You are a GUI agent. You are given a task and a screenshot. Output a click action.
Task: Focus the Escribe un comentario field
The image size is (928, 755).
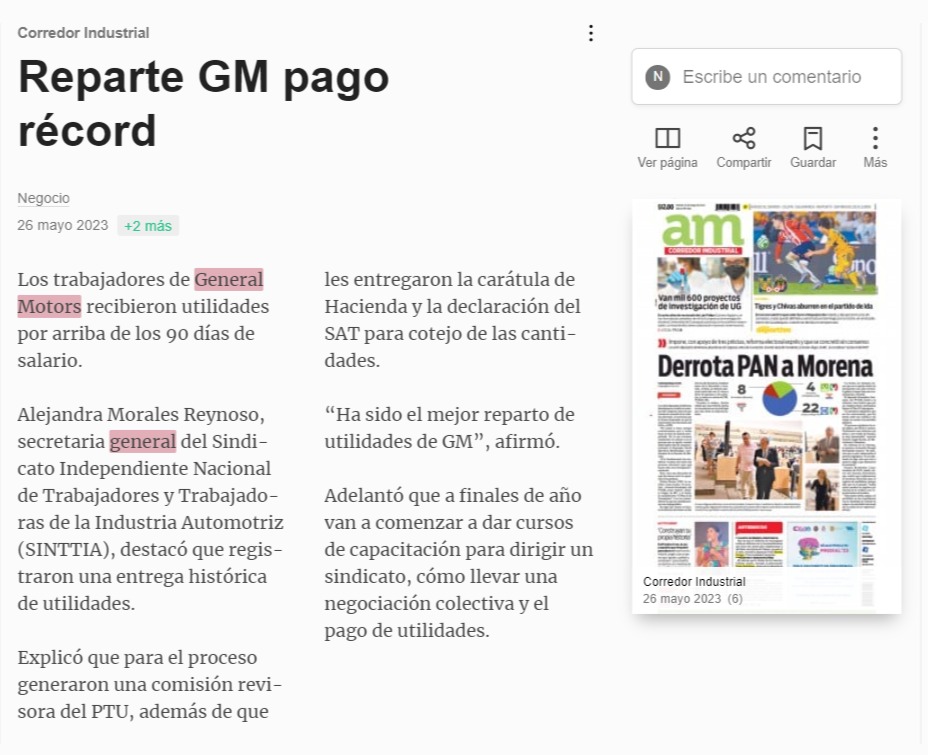766,77
